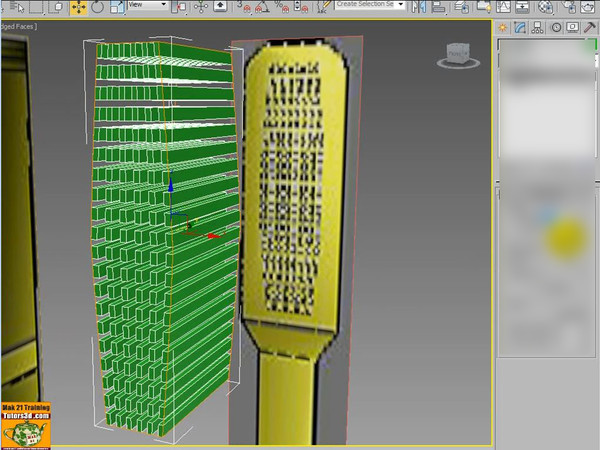The width and height of the screenshot is (600, 450).
Task: Enable Select and Manipulate tool
Action: (201, 7)
